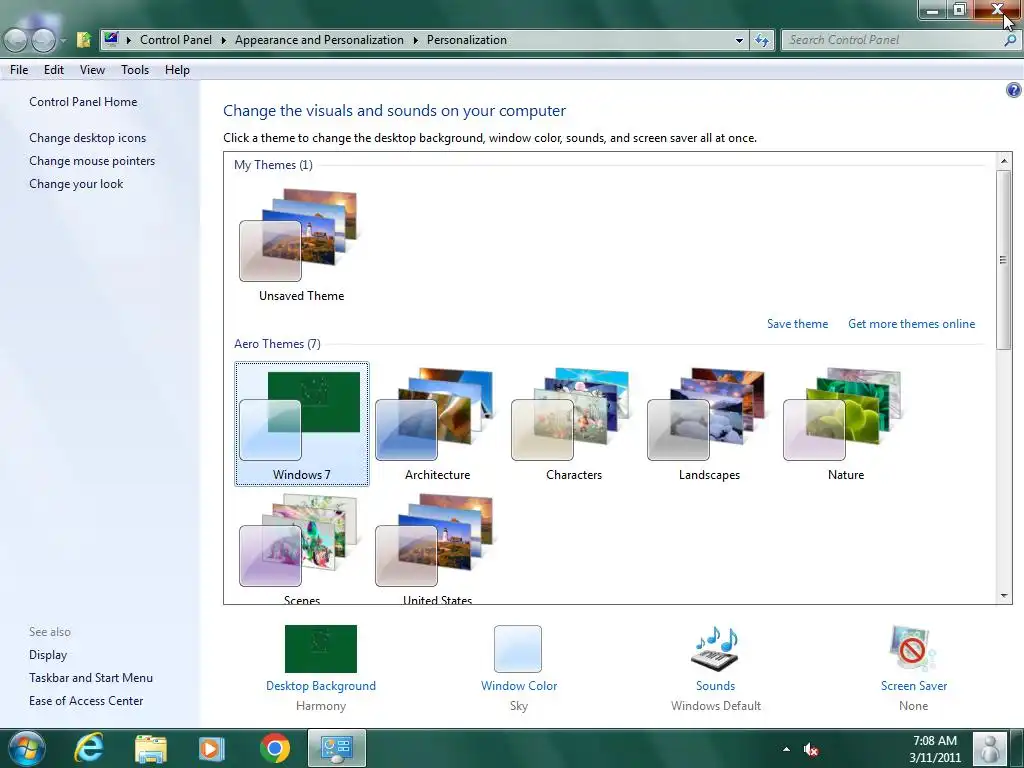The width and height of the screenshot is (1024, 768).
Task: Open Screen Saver settings icon
Action: (913, 648)
